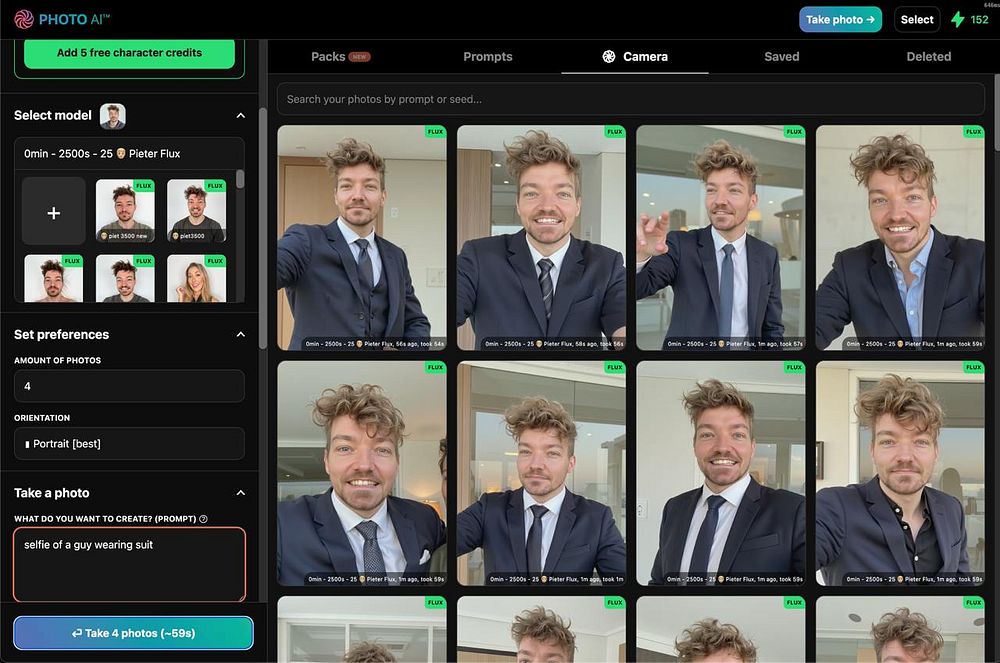Open the striped-tie photo that took 56s
Screen dimensions: 1000x663
pos(541,238)
